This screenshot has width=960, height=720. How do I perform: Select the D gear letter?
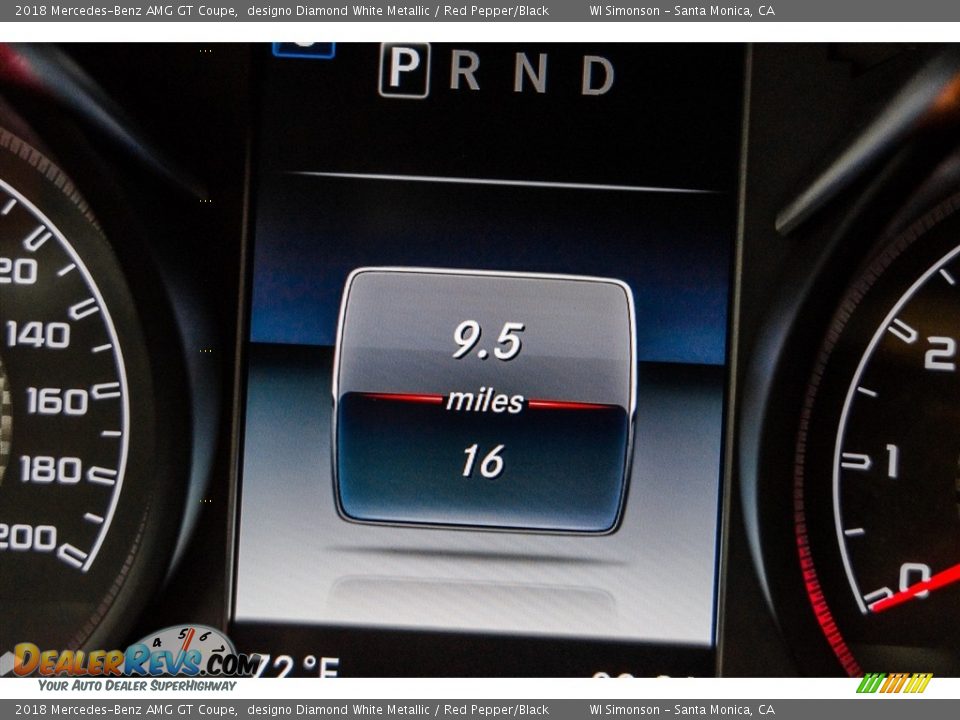[597, 75]
